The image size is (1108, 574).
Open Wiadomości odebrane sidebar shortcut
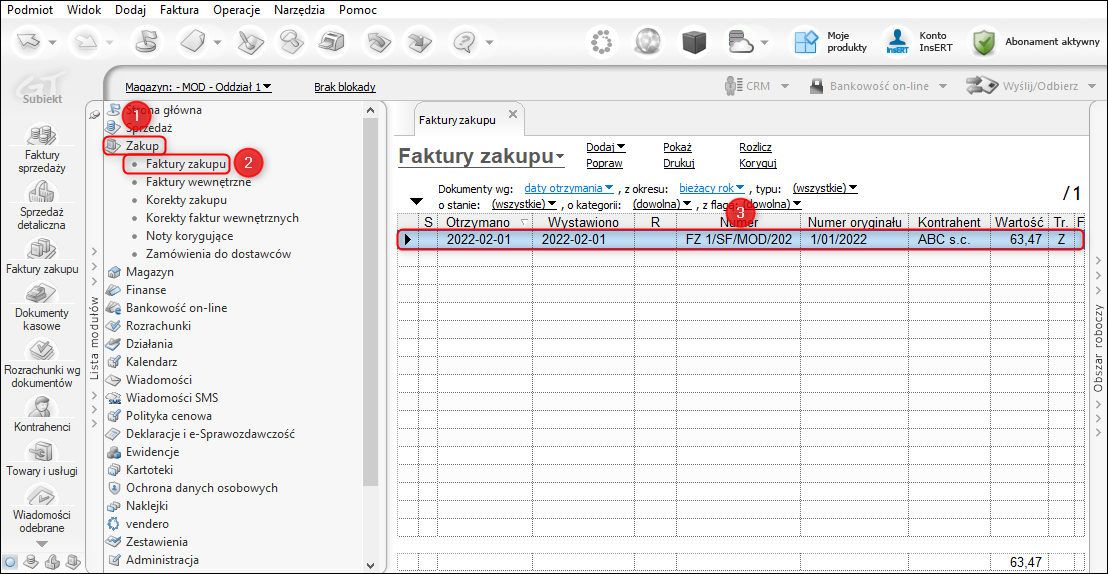pos(42,508)
